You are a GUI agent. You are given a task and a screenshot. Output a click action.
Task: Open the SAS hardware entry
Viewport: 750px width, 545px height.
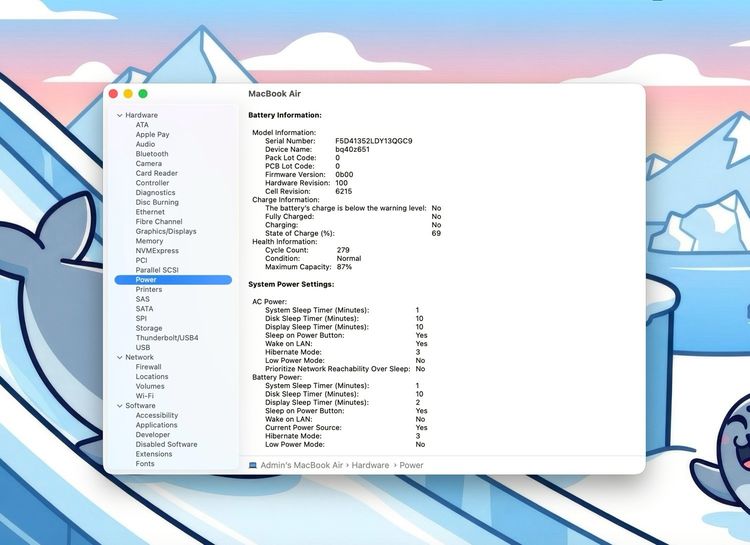[x=142, y=299]
